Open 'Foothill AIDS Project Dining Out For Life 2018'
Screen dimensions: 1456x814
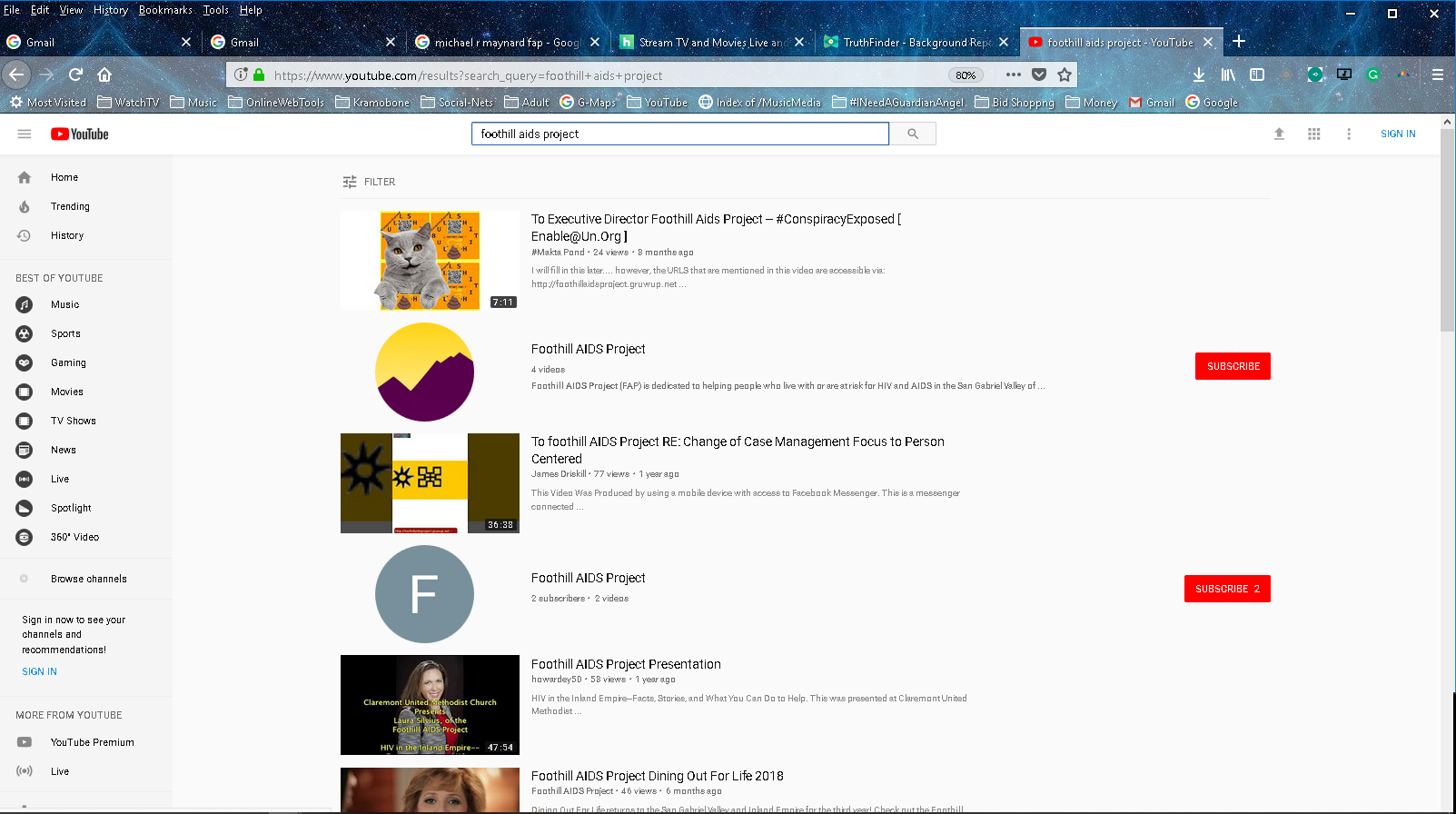[x=657, y=776]
